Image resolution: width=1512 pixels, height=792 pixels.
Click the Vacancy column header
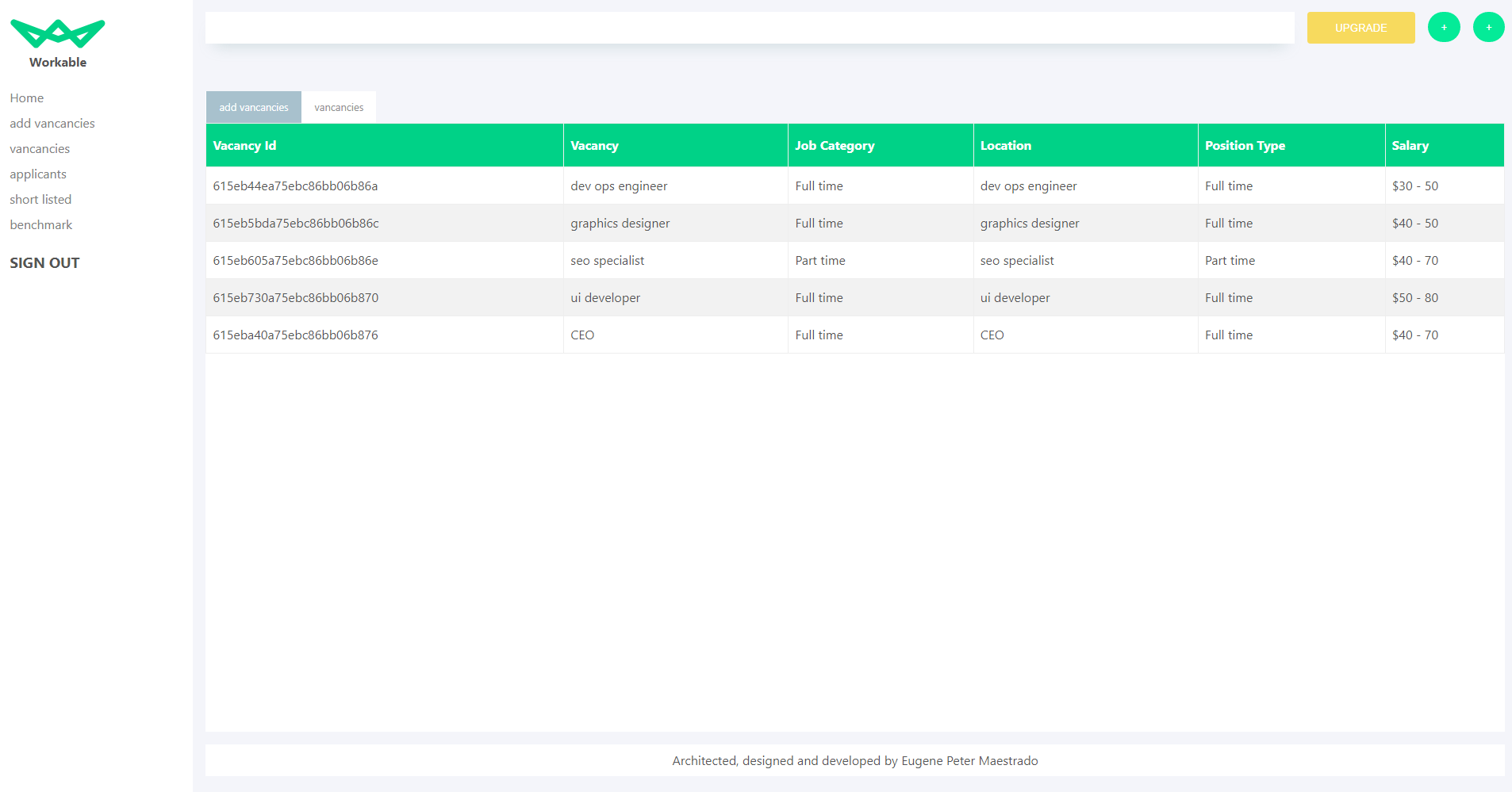click(x=676, y=145)
